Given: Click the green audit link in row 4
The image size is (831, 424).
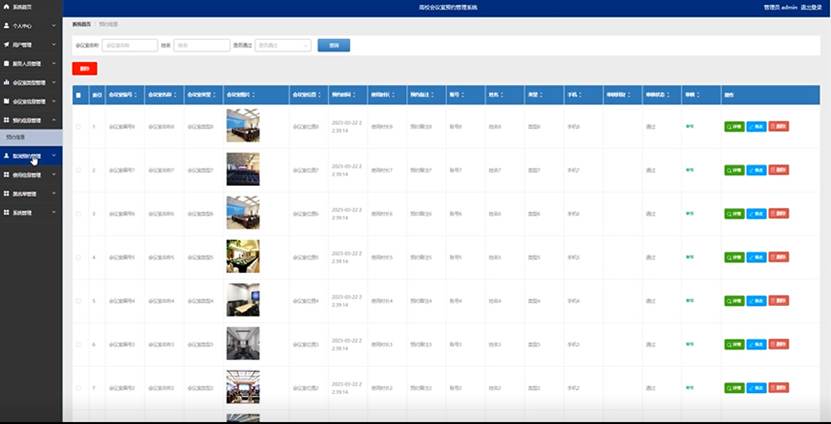Looking at the screenshot, I should tap(689, 257).
